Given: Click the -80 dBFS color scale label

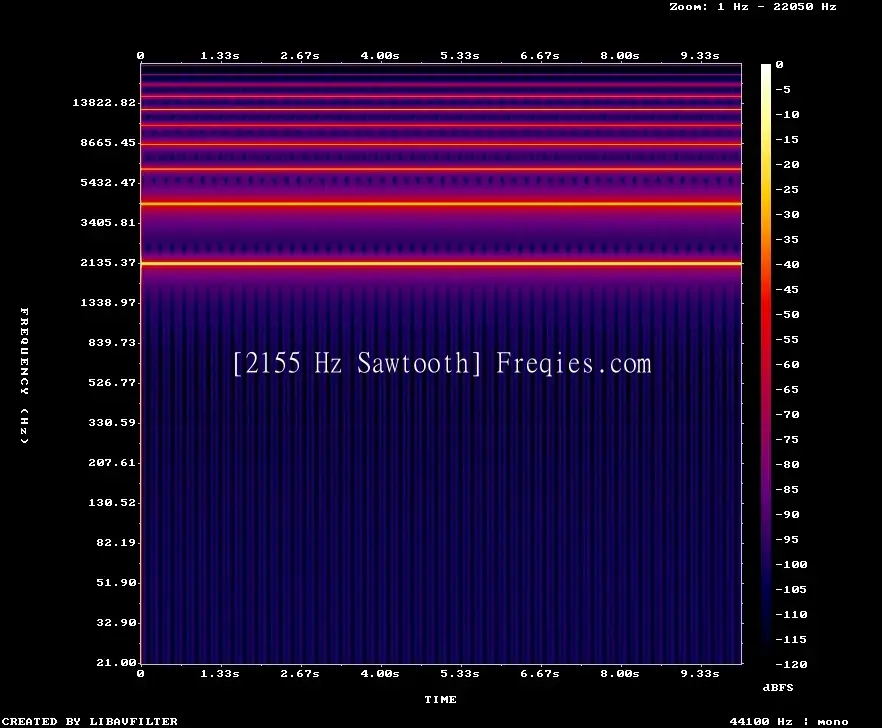Looking at the screenshot, I should pyautogui.click(x=787, y=465).
